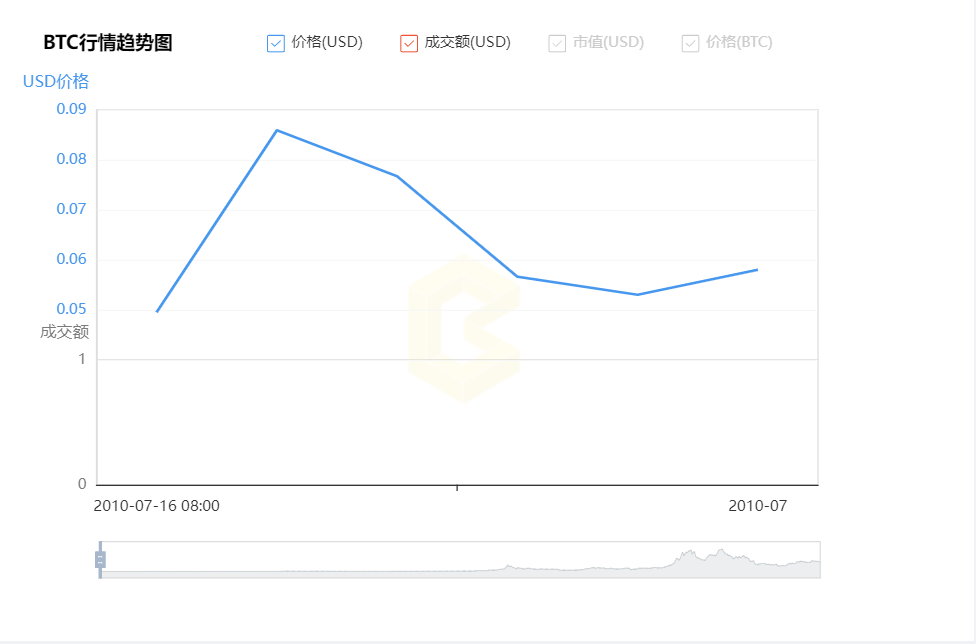Image resolution: width=976 pixels, height=644 pixels.
Task: Click the timeline navigator strip at bottom
Action: click(460, 561)
